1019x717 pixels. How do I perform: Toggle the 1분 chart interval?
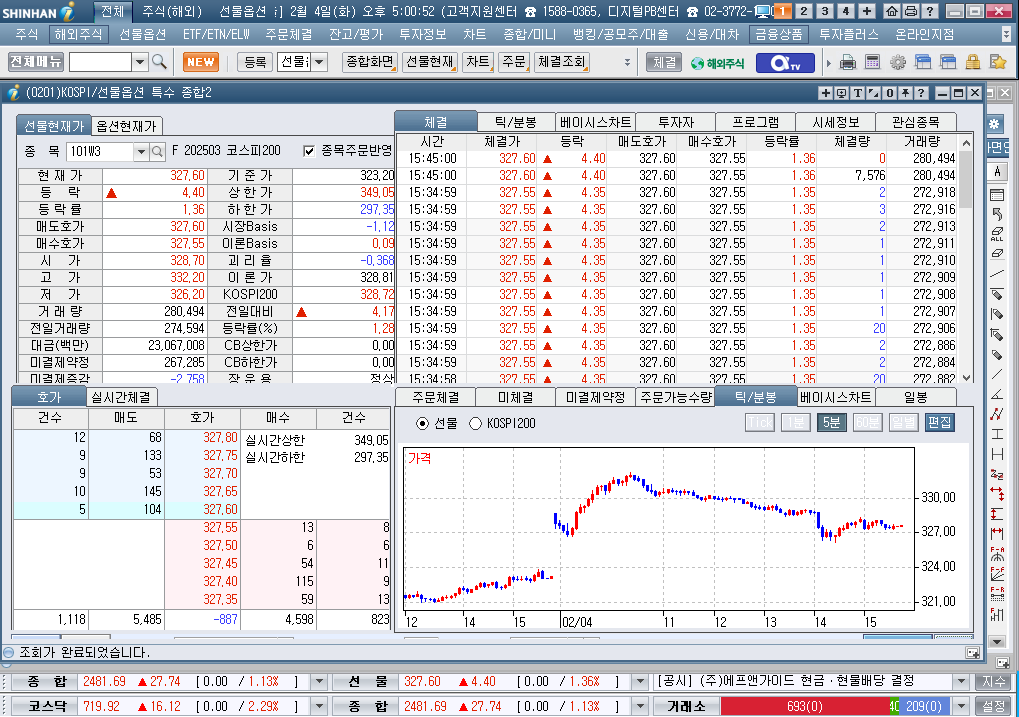tap(795, 423)
